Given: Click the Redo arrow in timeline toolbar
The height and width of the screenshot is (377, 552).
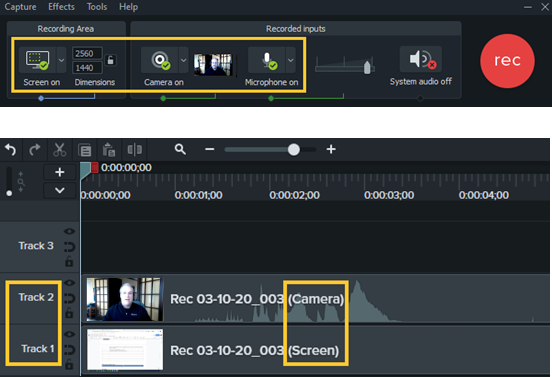Looking at the screenshot, I should (x=34, y=150).
